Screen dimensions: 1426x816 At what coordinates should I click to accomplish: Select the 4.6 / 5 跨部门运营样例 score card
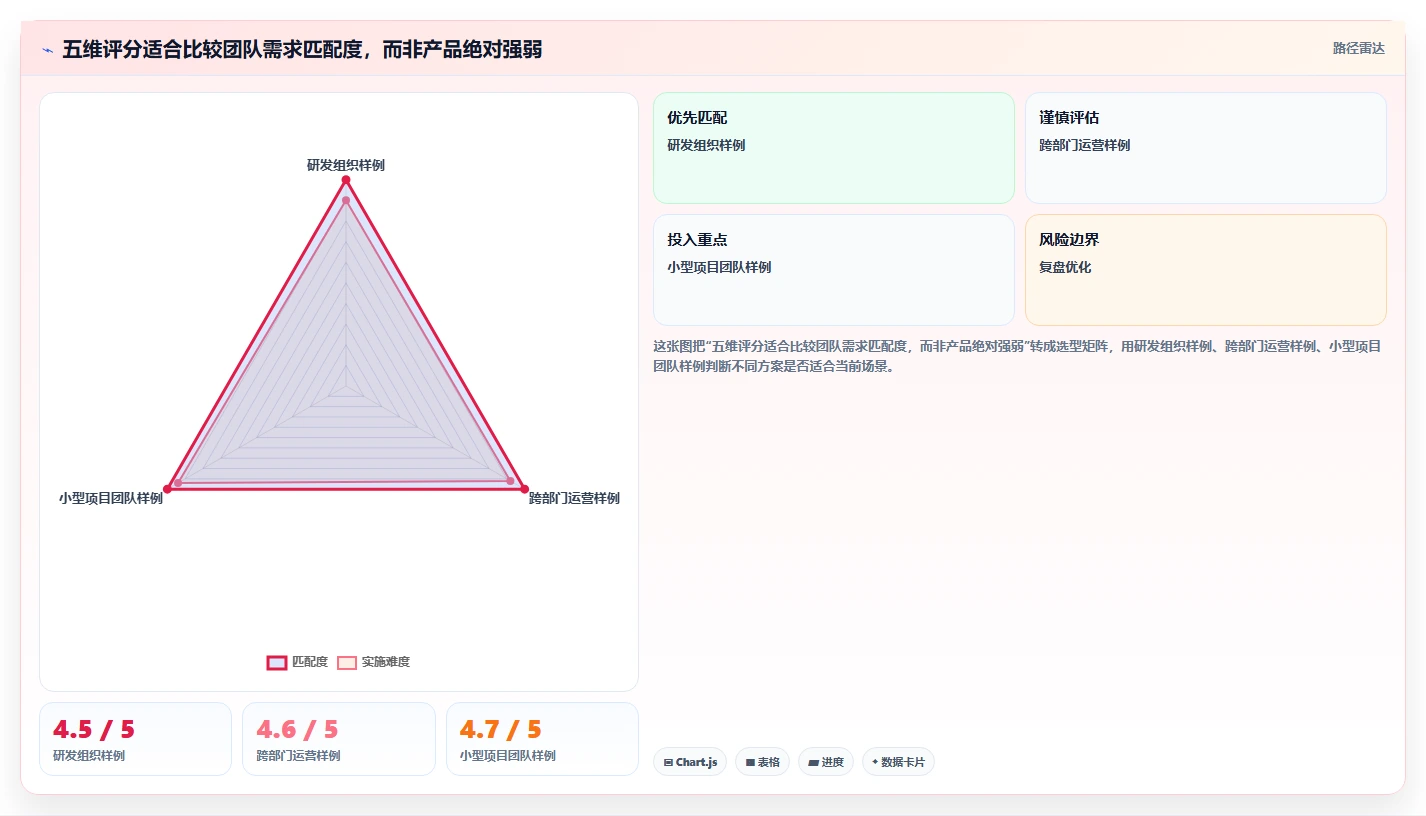[339, 739]
